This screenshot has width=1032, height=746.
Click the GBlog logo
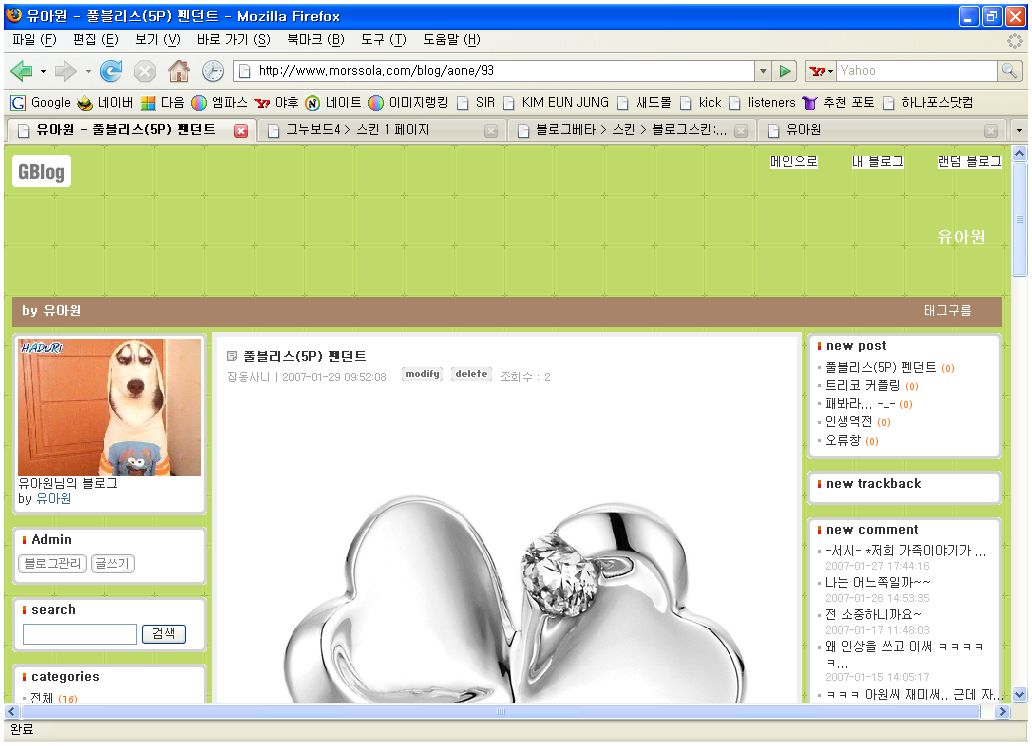click(41, 172)
